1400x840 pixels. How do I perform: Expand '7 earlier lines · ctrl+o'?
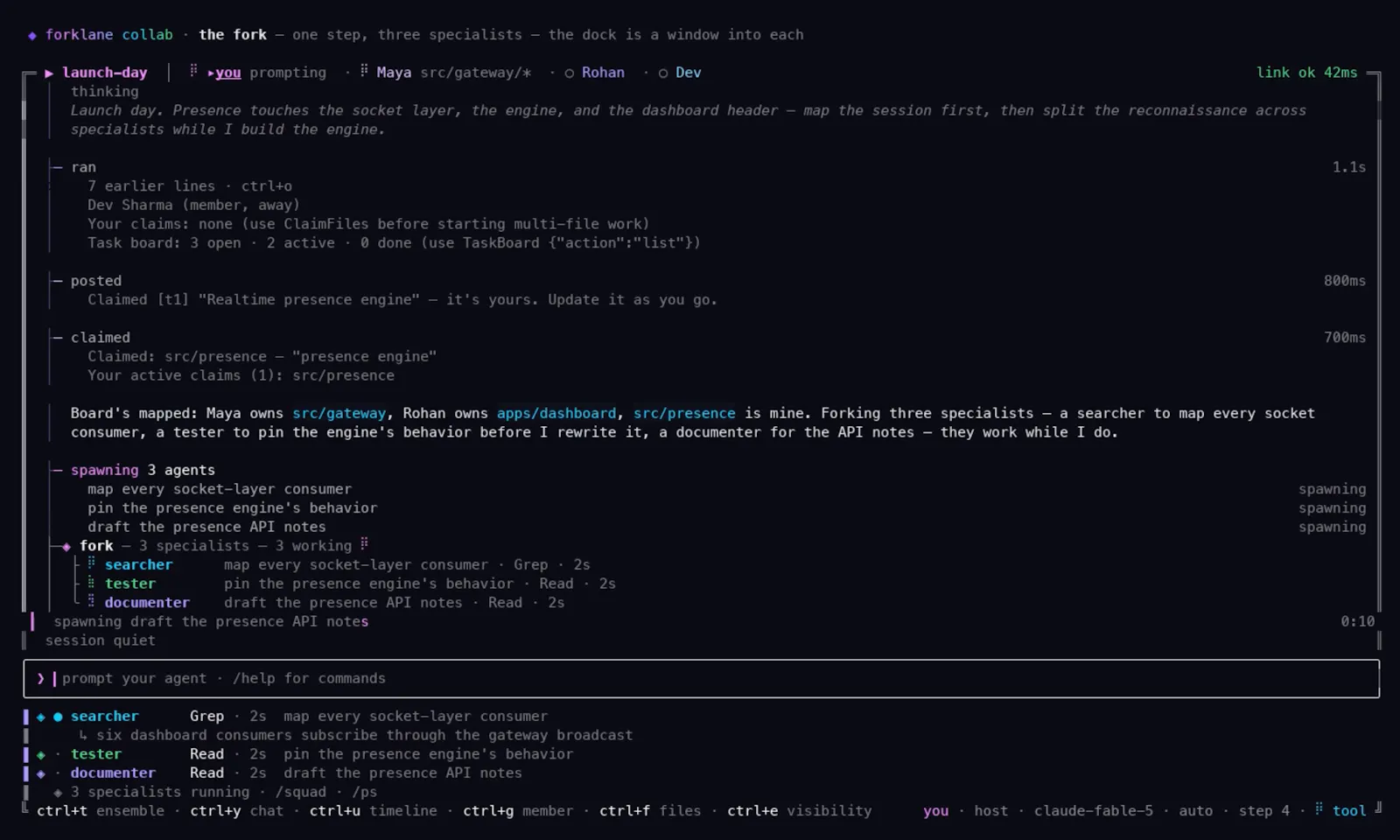(190, 186)
